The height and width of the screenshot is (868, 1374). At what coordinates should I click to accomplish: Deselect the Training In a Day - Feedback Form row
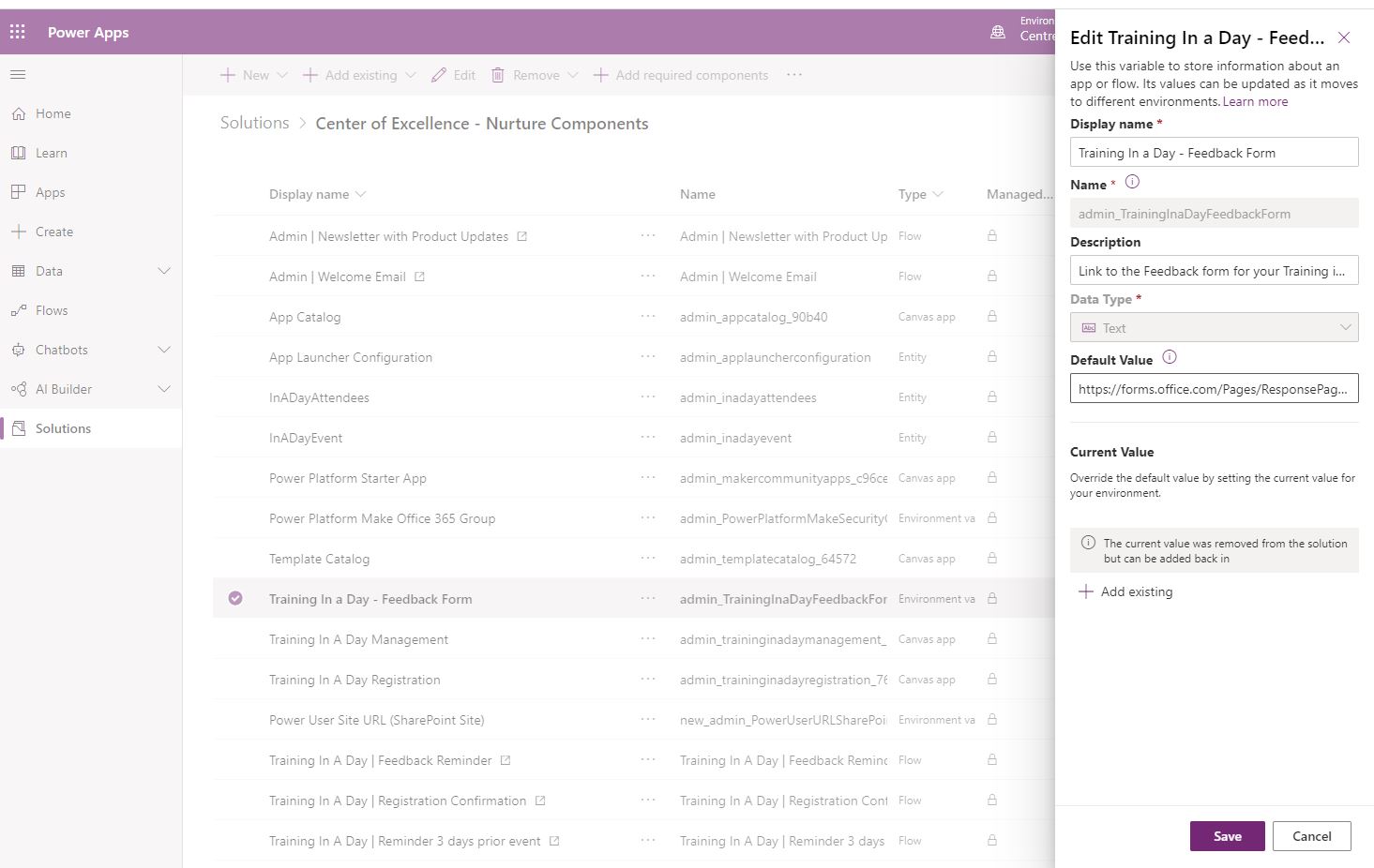(x=235, y=598)
